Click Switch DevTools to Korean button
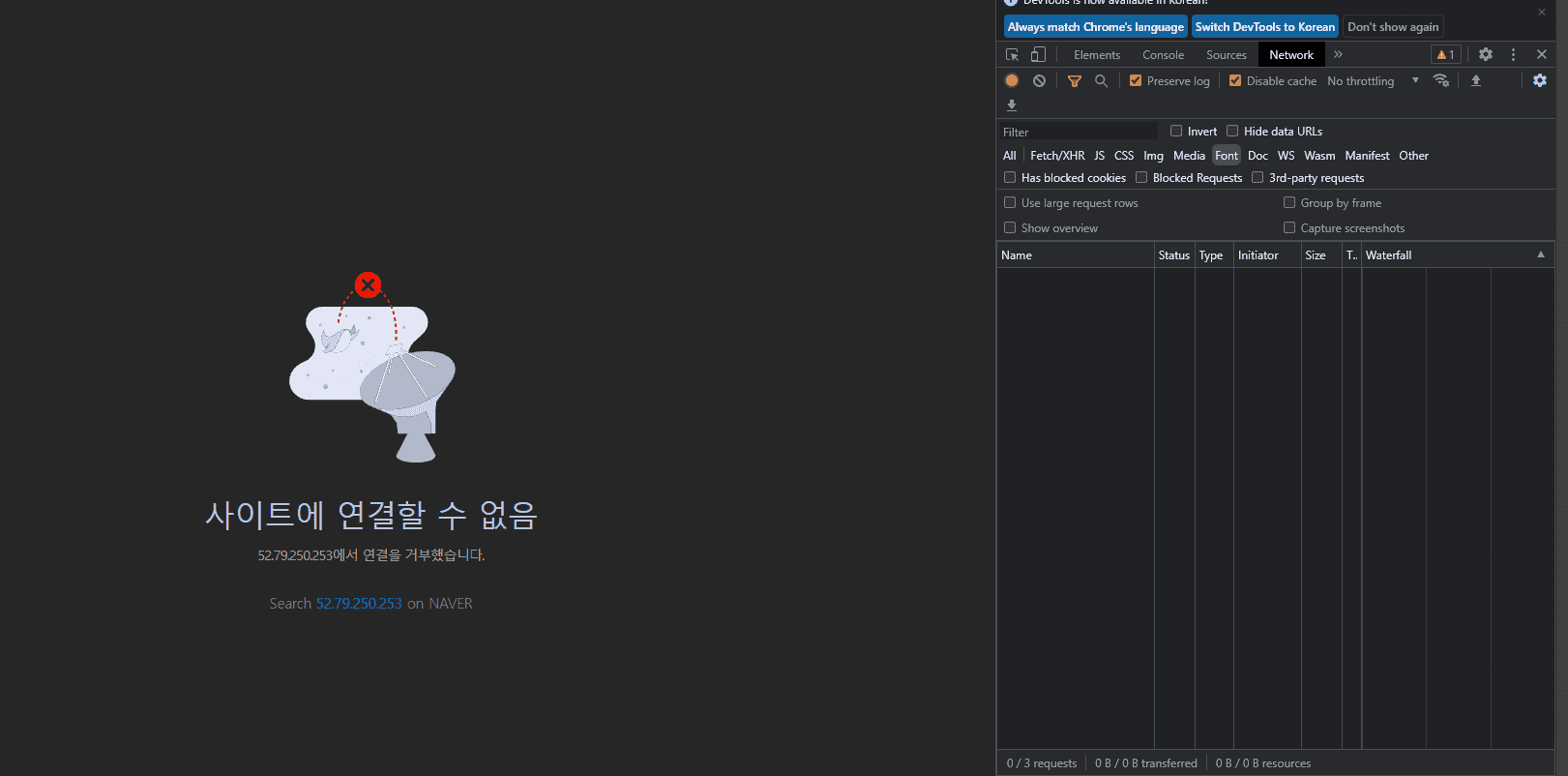 tap(1265, 27)
